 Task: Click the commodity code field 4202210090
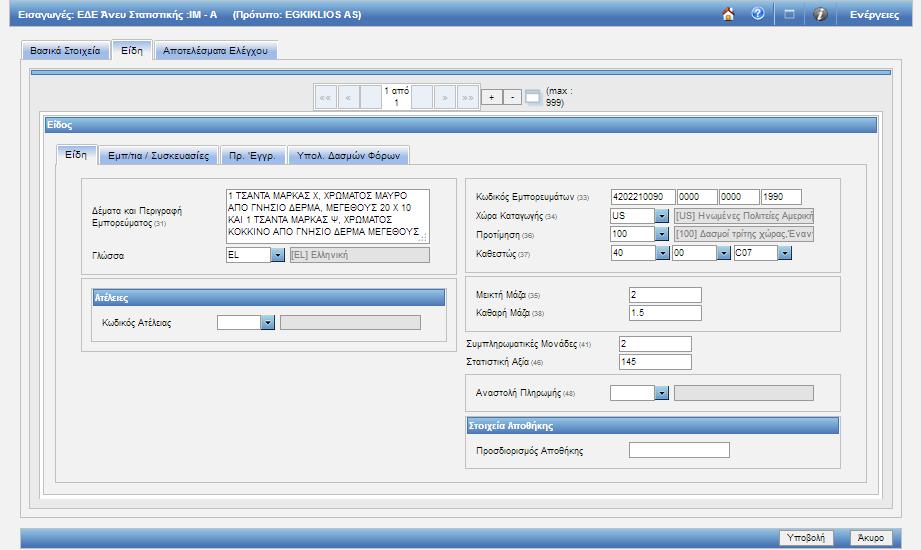[643, 197]
